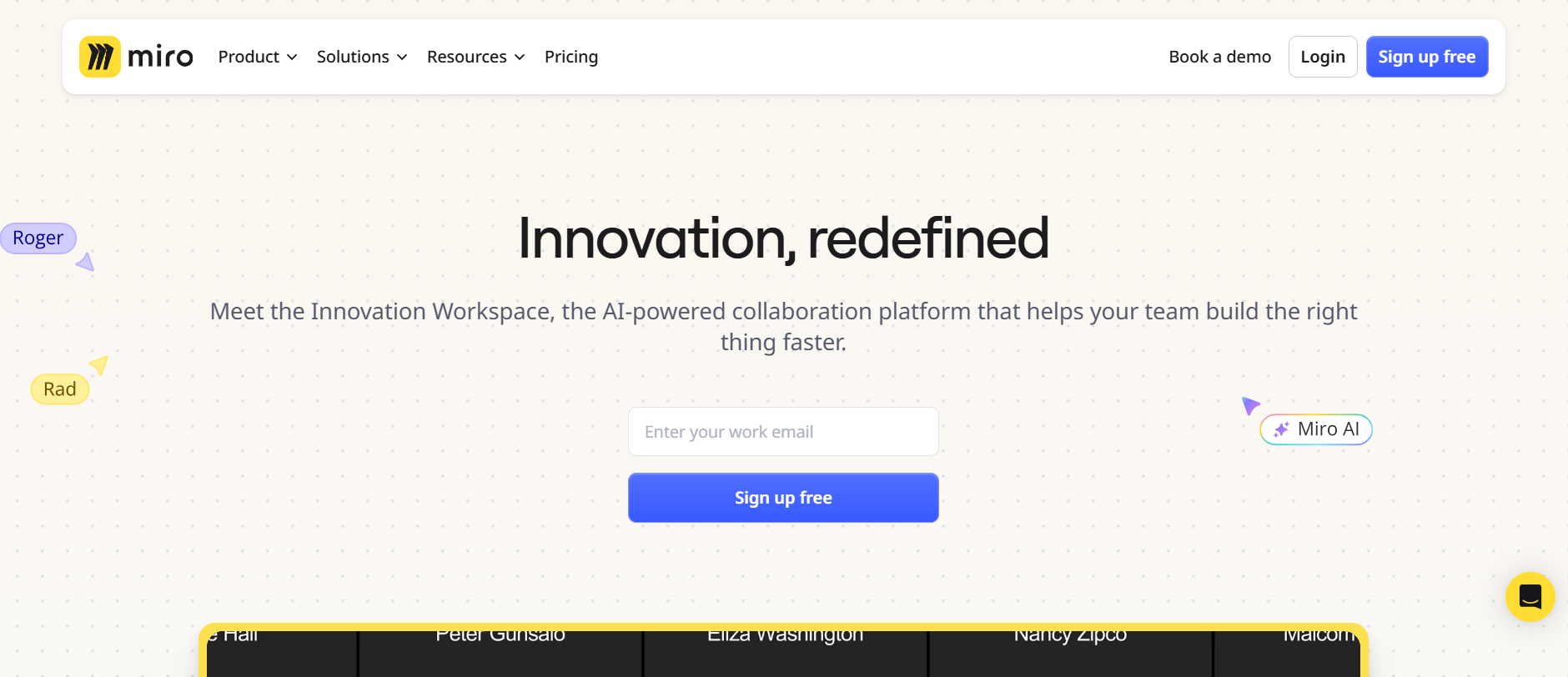Viewport: 1568px width, 677px height.
Task: Click the Login button
Action: (x=1323, y=57)
